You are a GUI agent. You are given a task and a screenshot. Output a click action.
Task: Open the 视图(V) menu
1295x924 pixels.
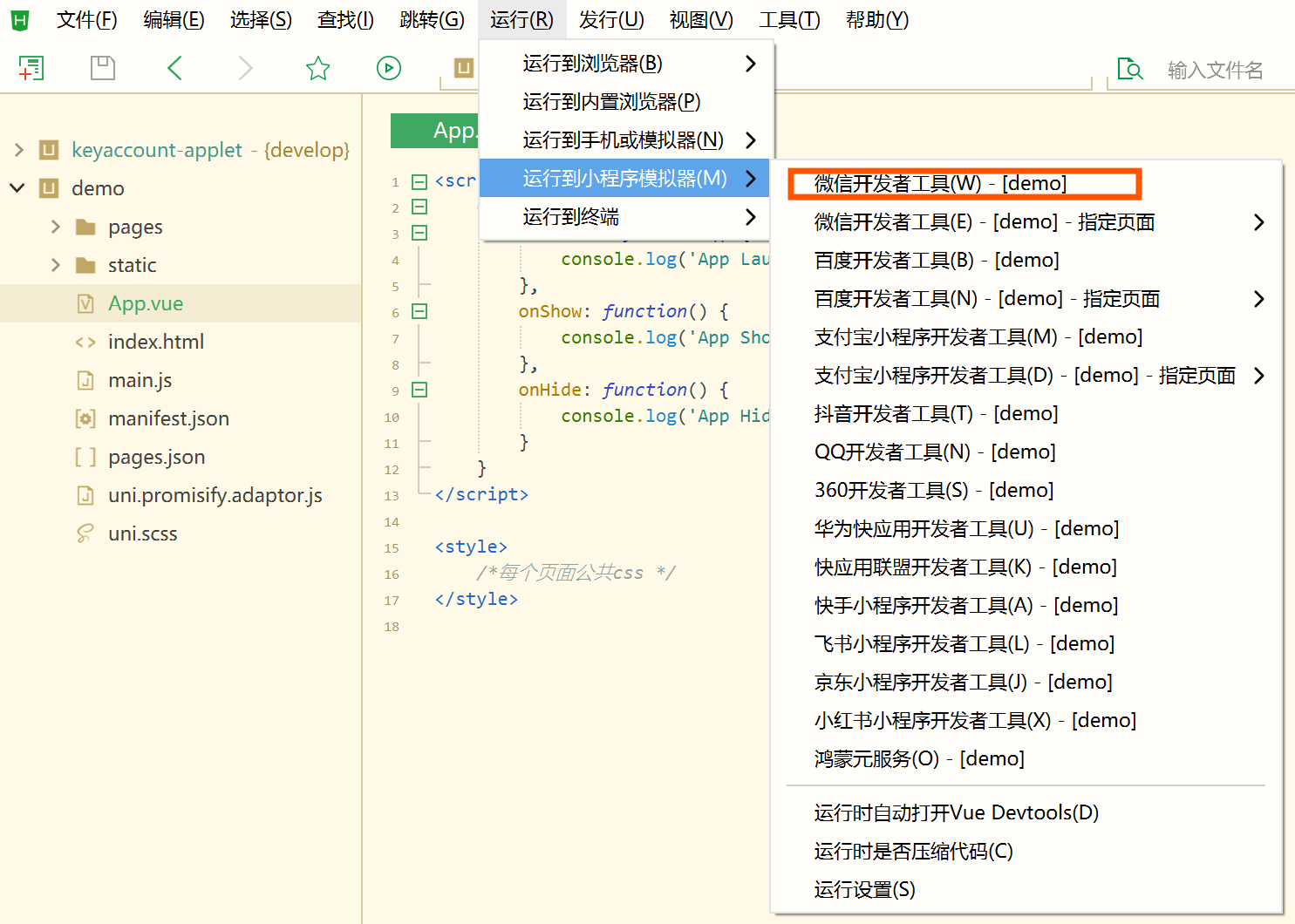click(701, 19)
